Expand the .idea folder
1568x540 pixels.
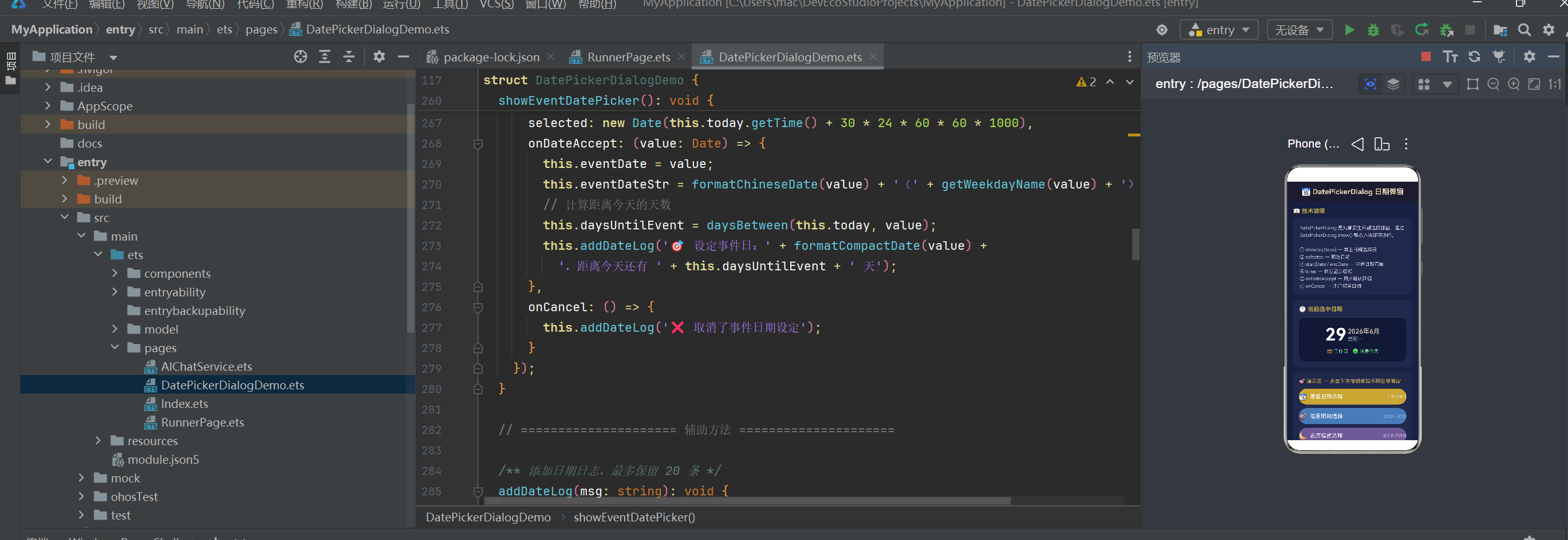tap(48, 87)
